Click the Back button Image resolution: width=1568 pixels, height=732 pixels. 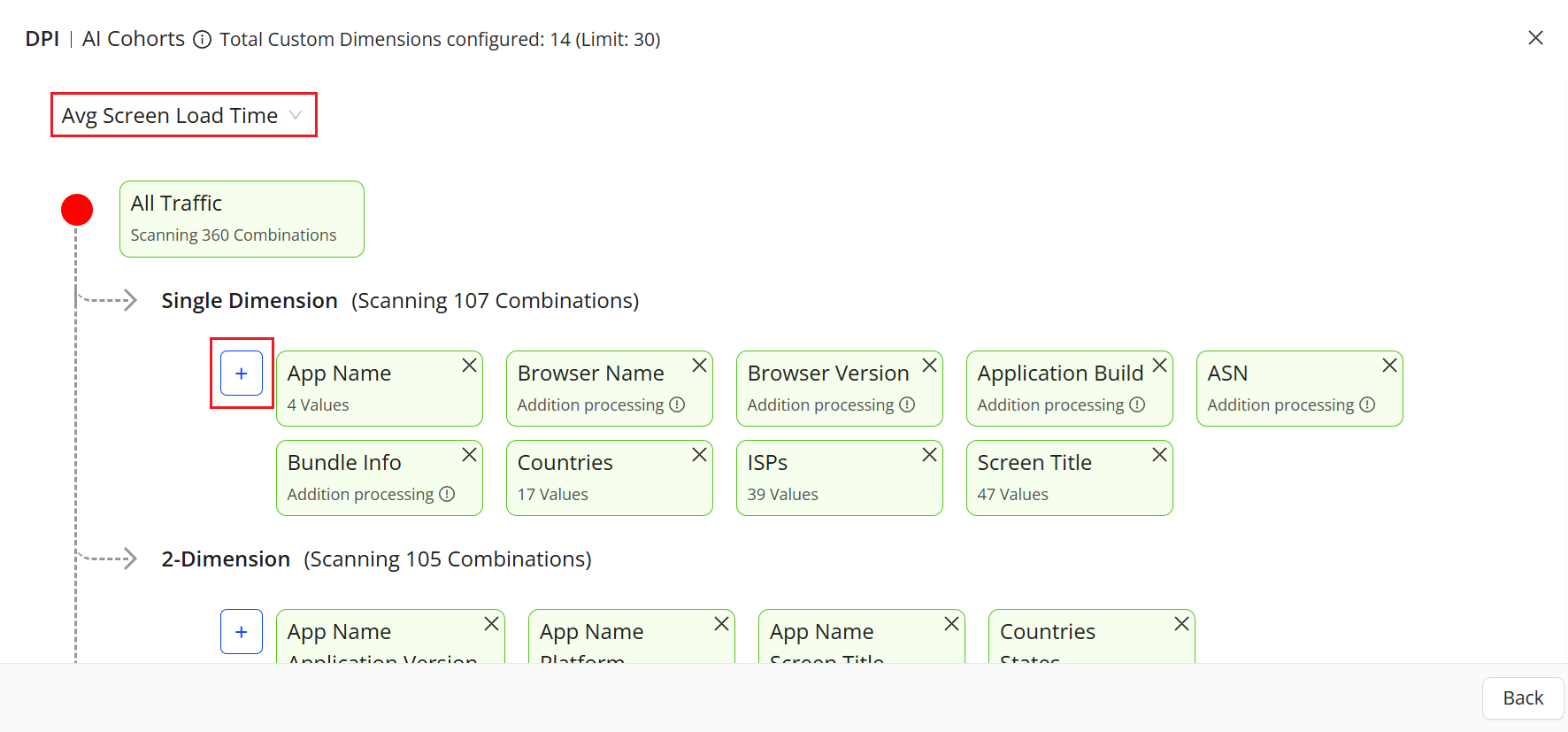[1523, 698]
